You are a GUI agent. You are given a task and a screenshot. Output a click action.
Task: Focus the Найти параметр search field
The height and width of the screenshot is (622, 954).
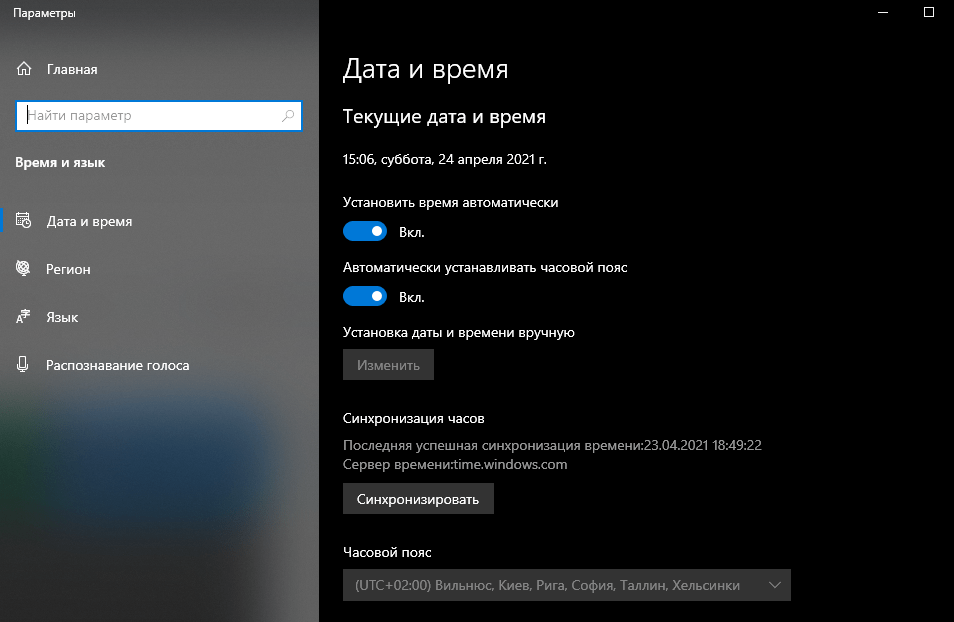tap(150, 116)
